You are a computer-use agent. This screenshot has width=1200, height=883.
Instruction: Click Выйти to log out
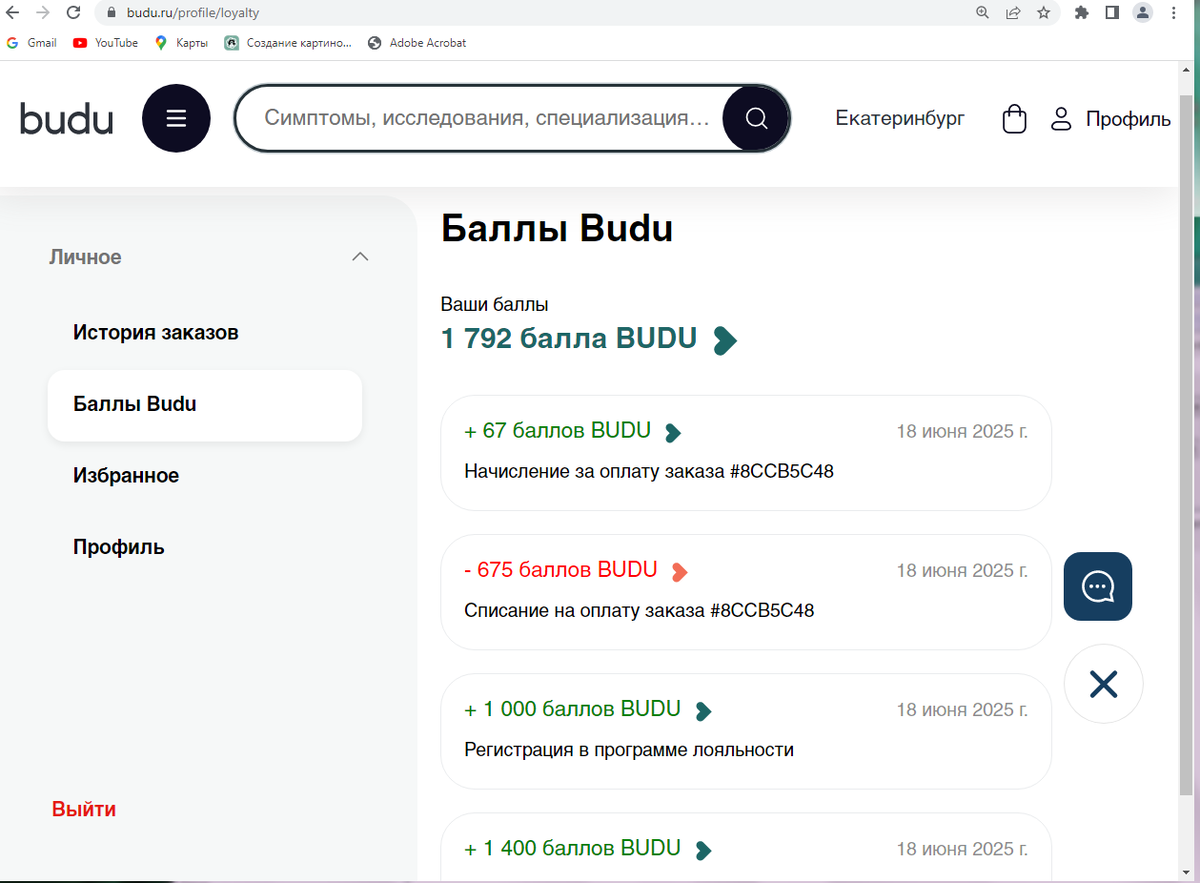click(x=84, y=809)
